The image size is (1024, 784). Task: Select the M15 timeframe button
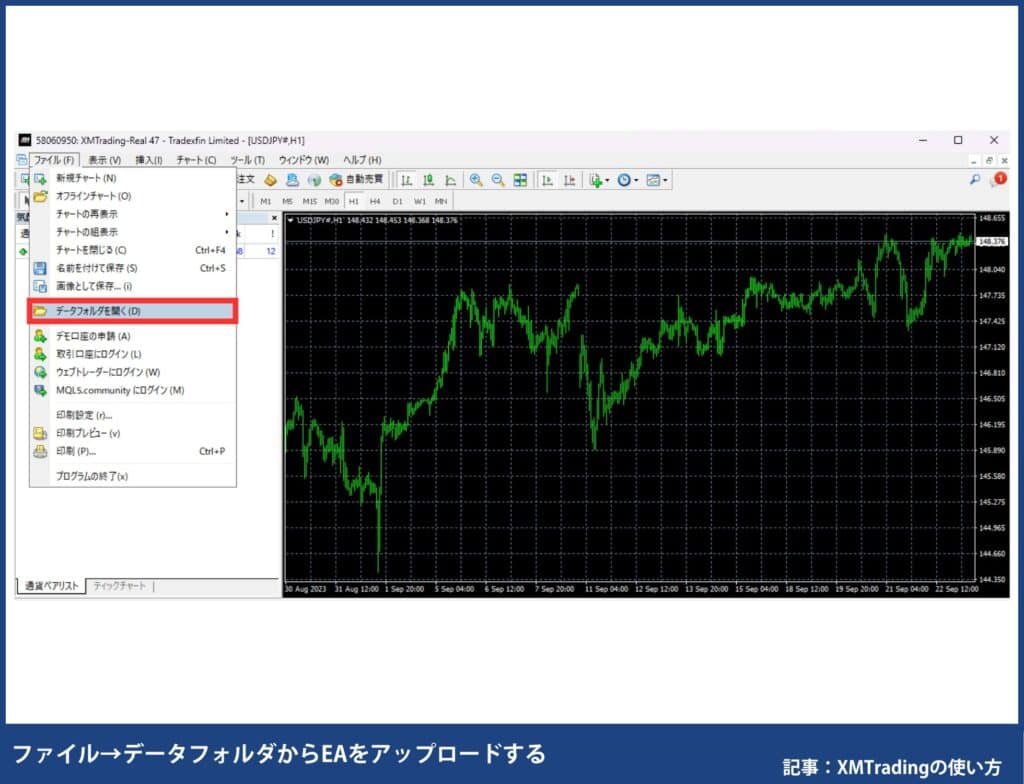pyautogui.click(x=310, y=201)
